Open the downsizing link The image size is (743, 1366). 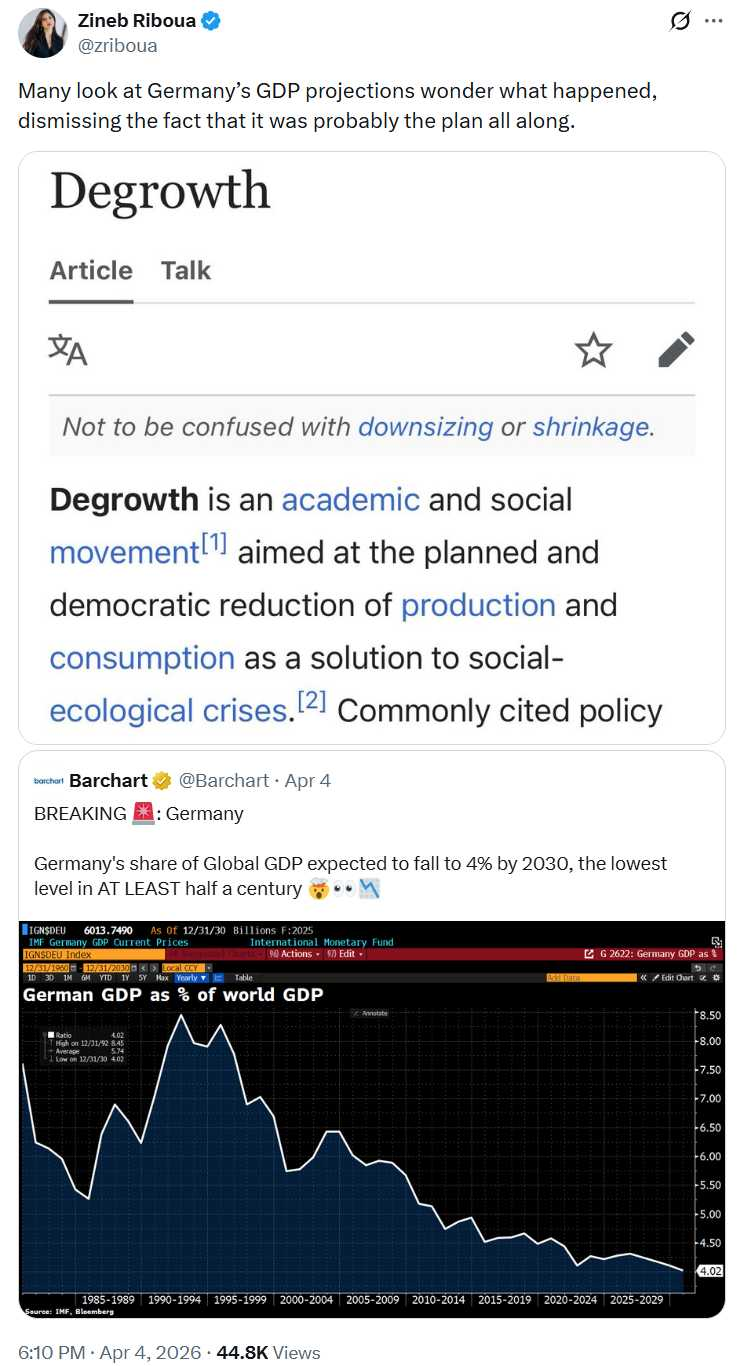[425, 427]
